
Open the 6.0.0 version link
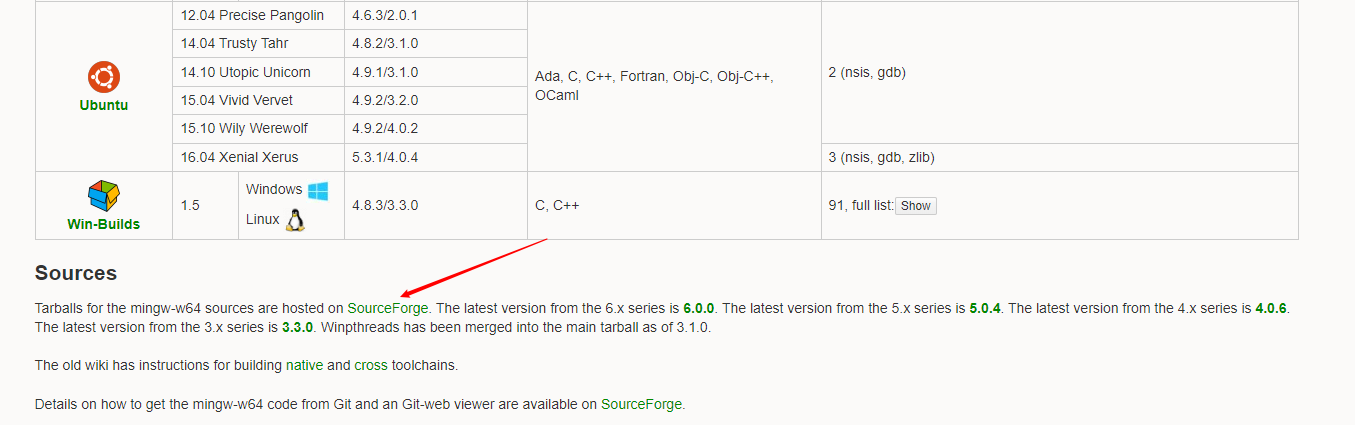click(x=699, y=308)
